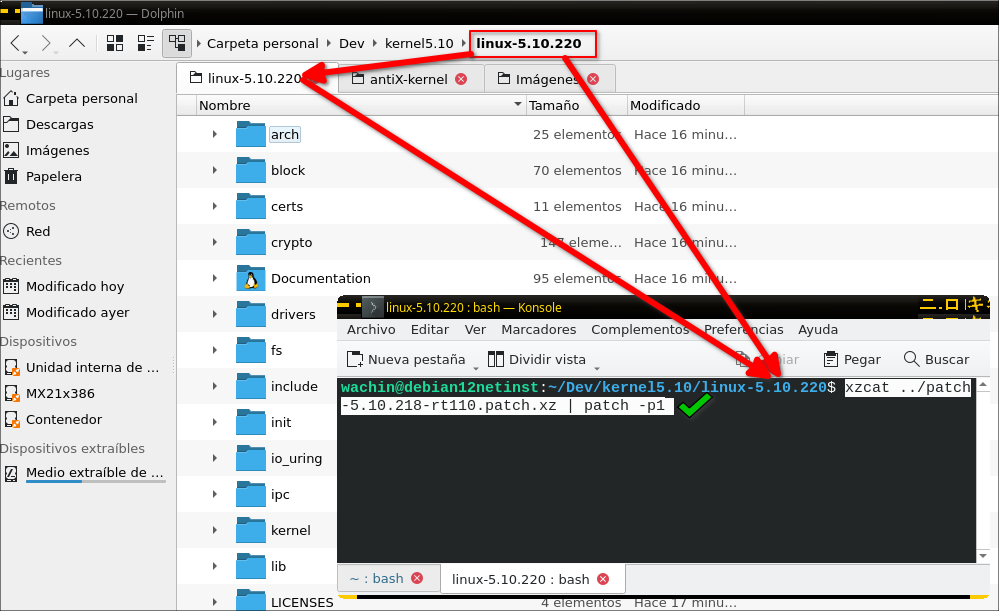Close the '~ : bash' Konsole tab

(417, 578)
